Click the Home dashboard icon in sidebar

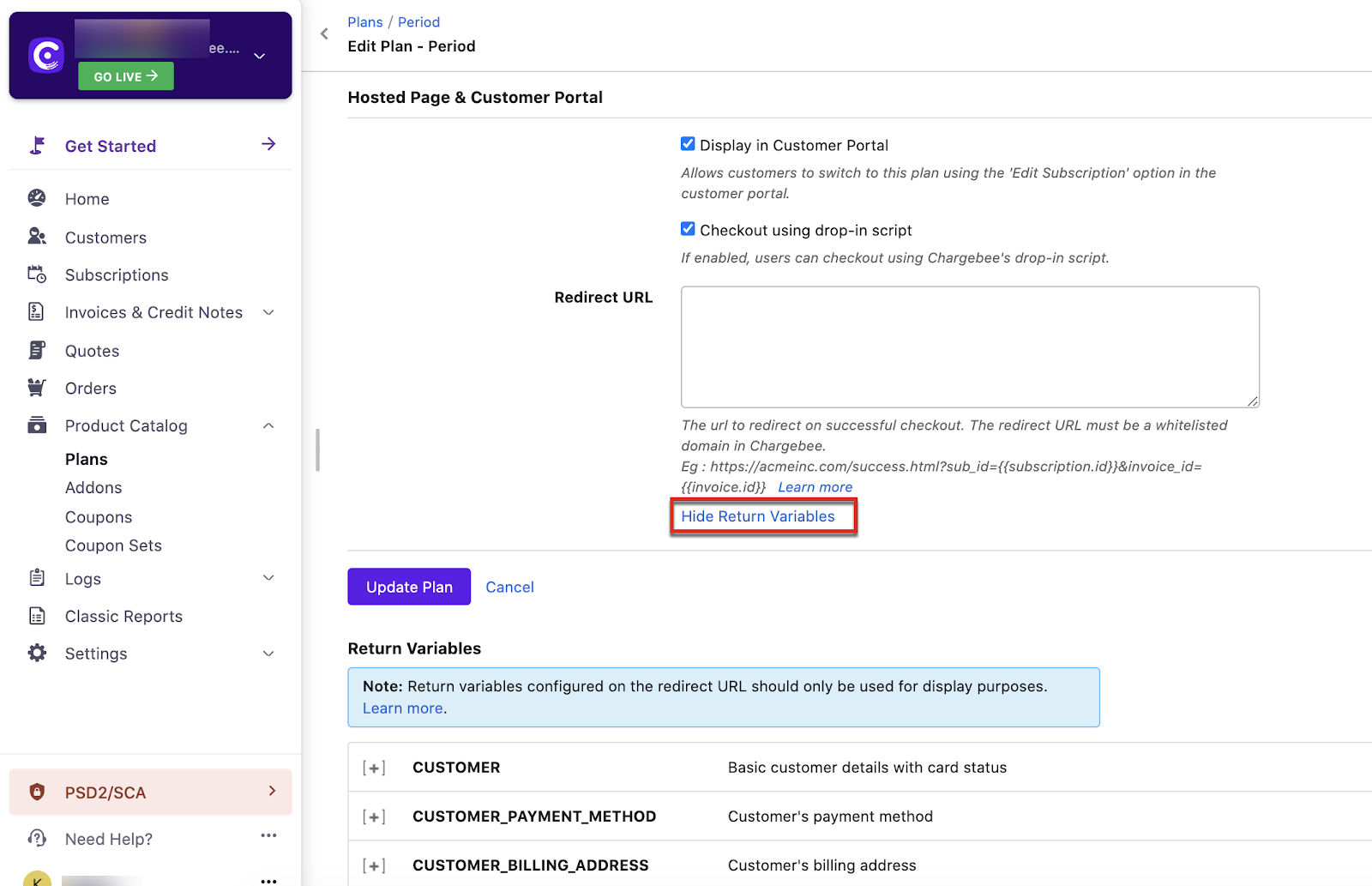click(x=37, y=198)
